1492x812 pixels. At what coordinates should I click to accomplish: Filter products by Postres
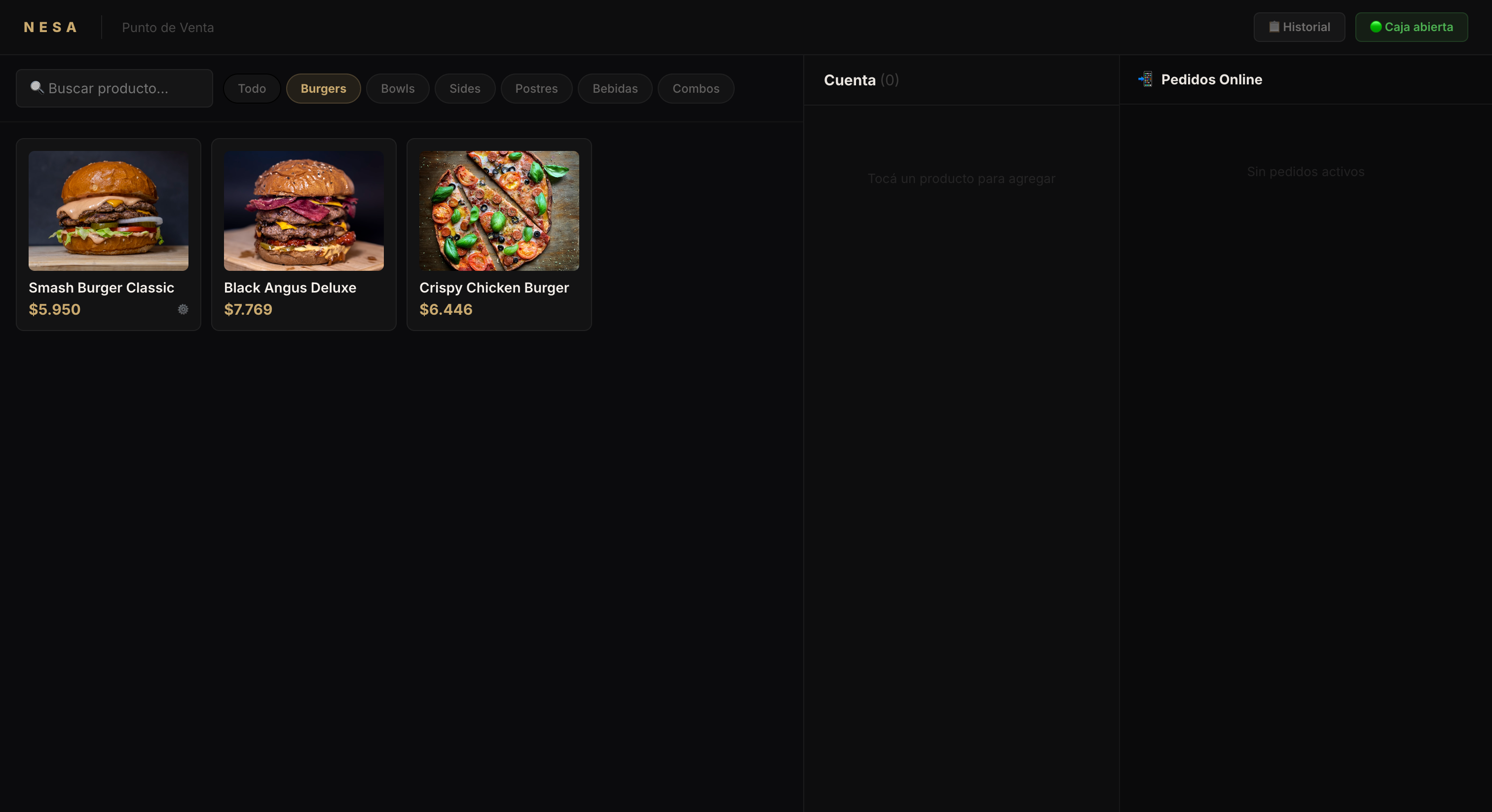536,89
